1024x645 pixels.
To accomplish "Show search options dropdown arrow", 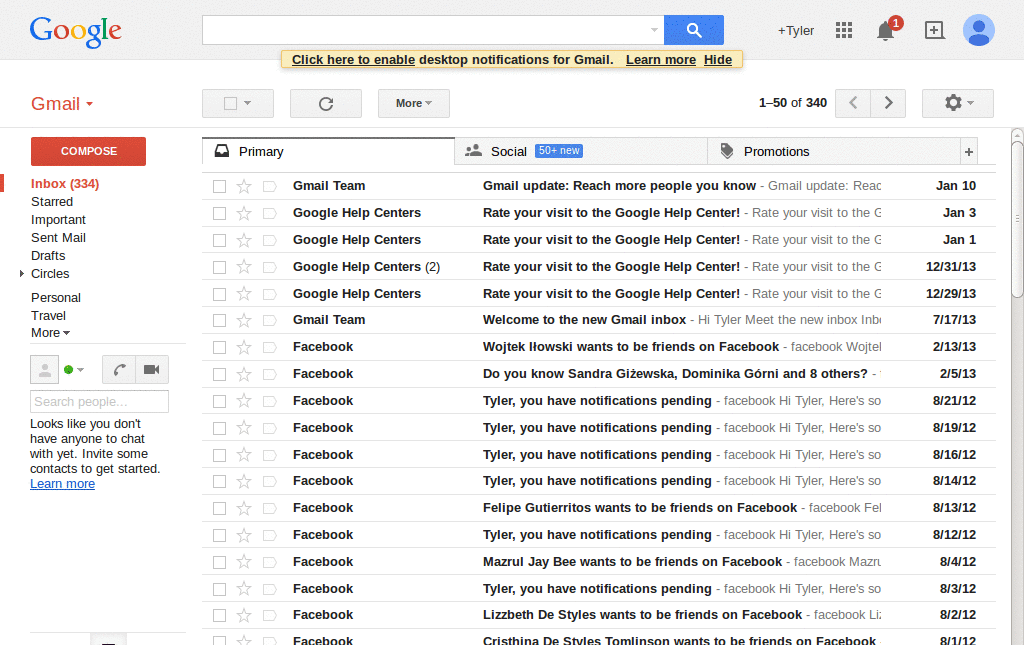I will click(x=654, y=30).
